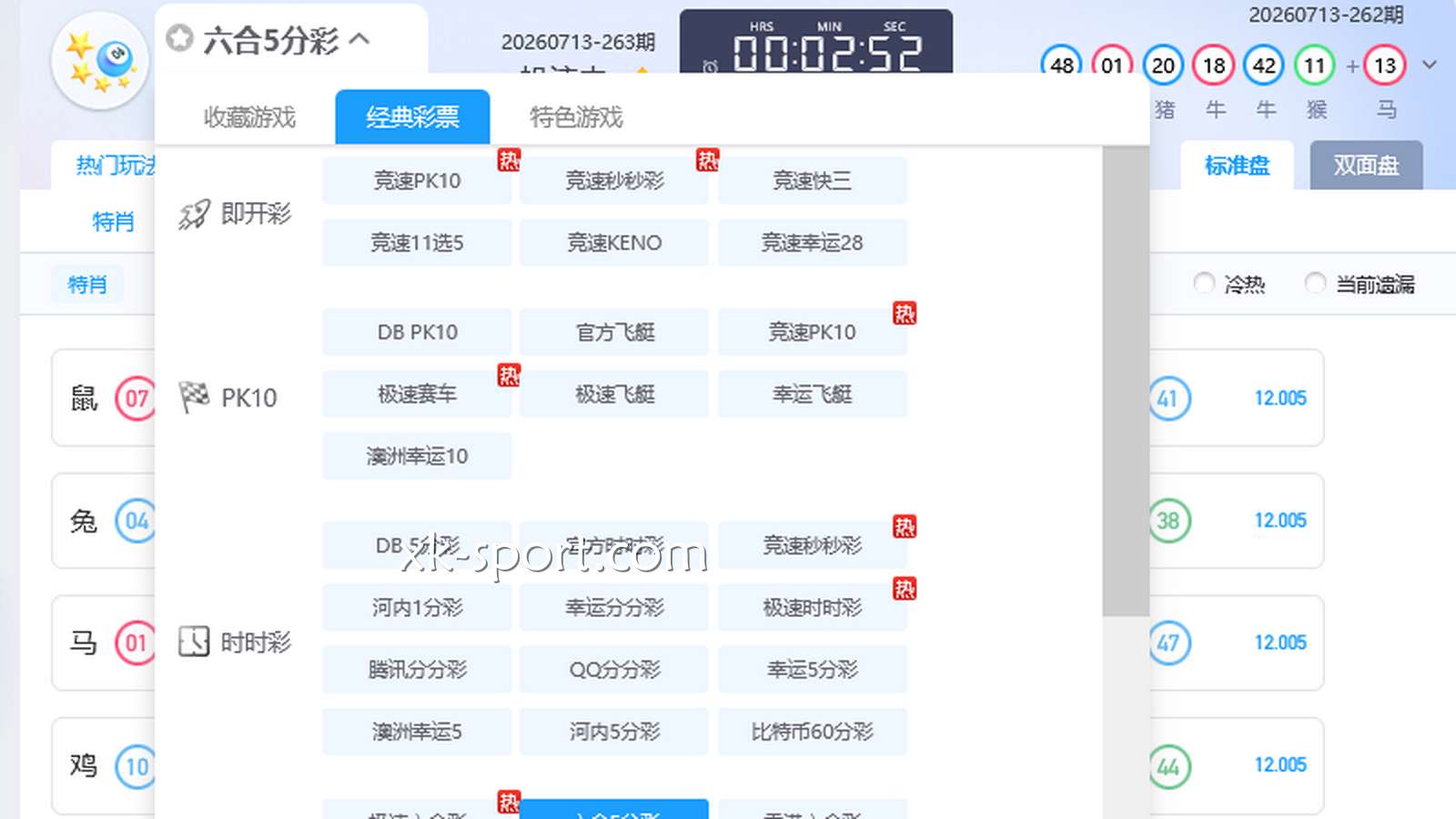Click the game list scrollbar thumb
The width and height of the screenshot is (1456, 819).
coord(1126,381)
